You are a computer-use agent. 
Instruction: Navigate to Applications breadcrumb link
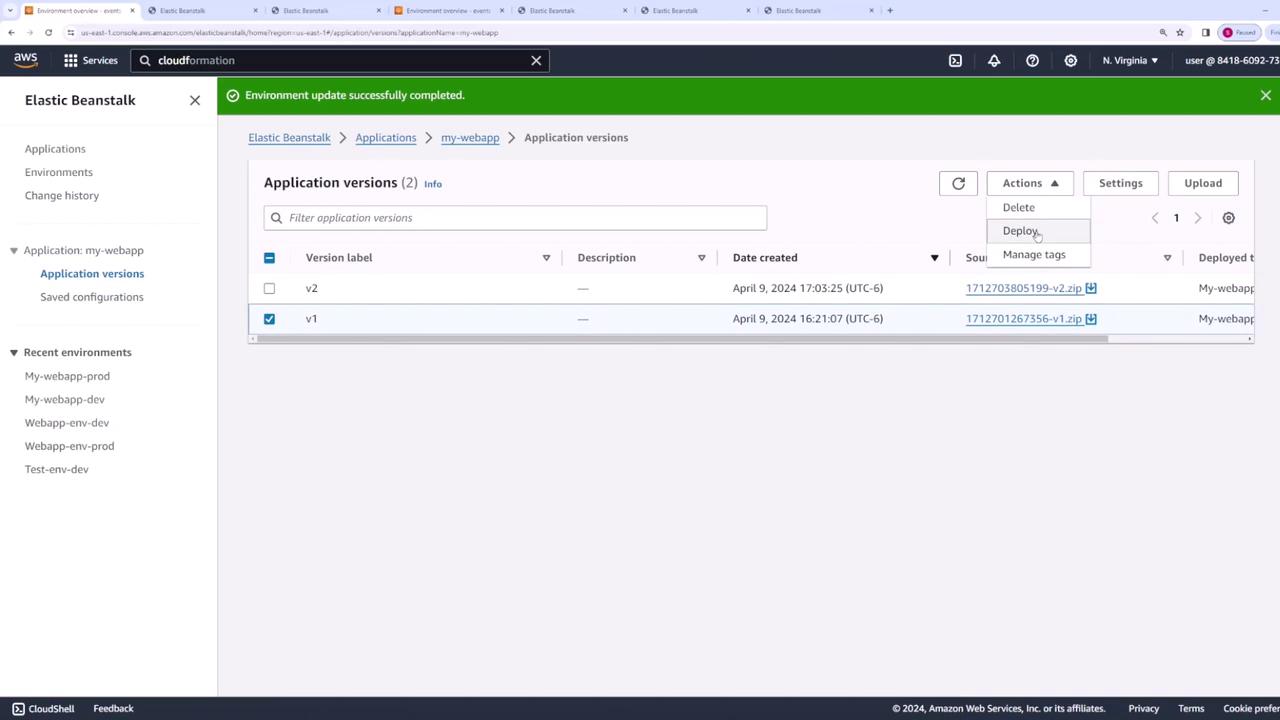[x=386, y=138]
